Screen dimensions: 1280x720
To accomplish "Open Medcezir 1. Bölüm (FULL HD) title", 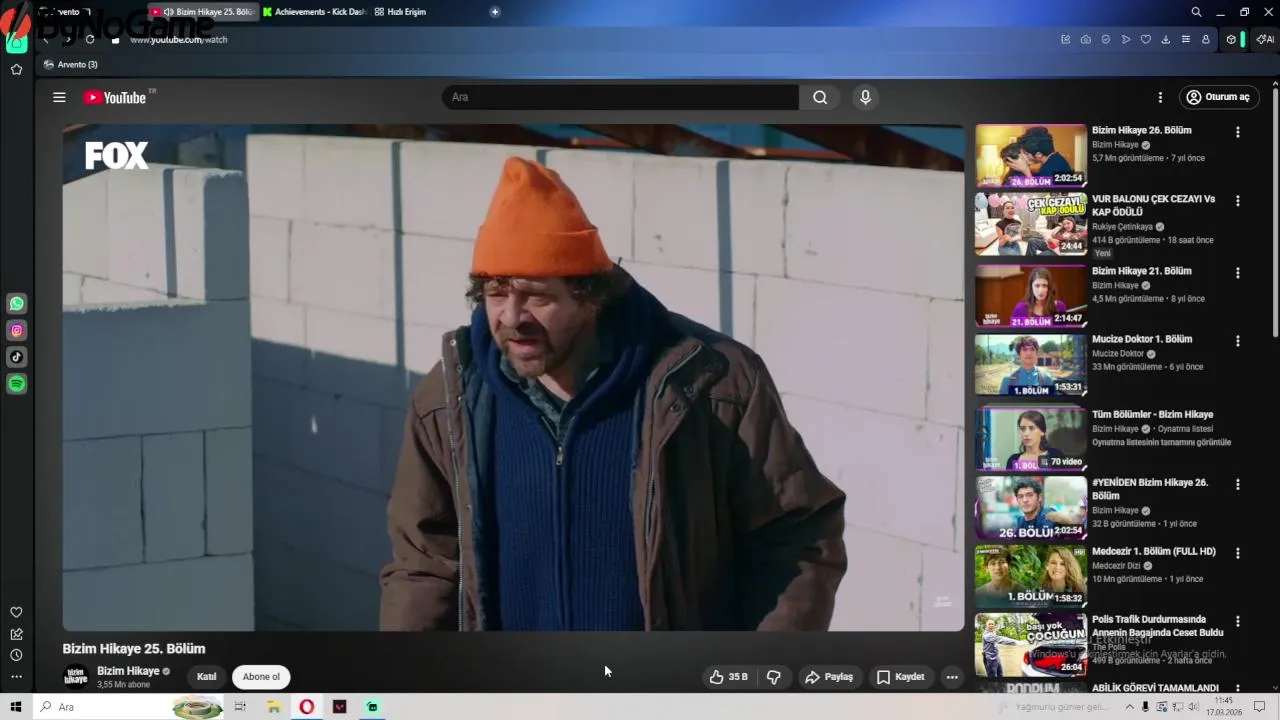I will (1154, 551).
